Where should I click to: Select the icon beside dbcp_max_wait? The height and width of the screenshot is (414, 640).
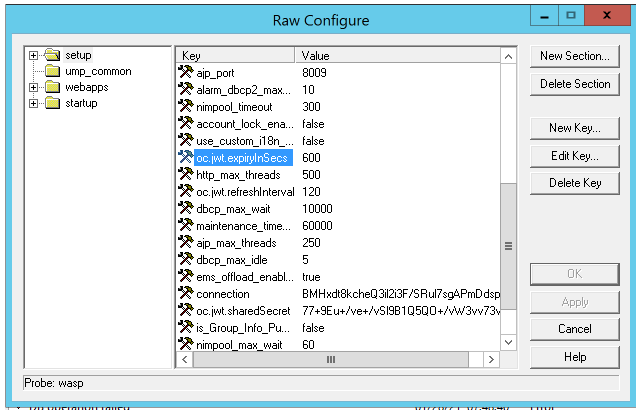185,209
